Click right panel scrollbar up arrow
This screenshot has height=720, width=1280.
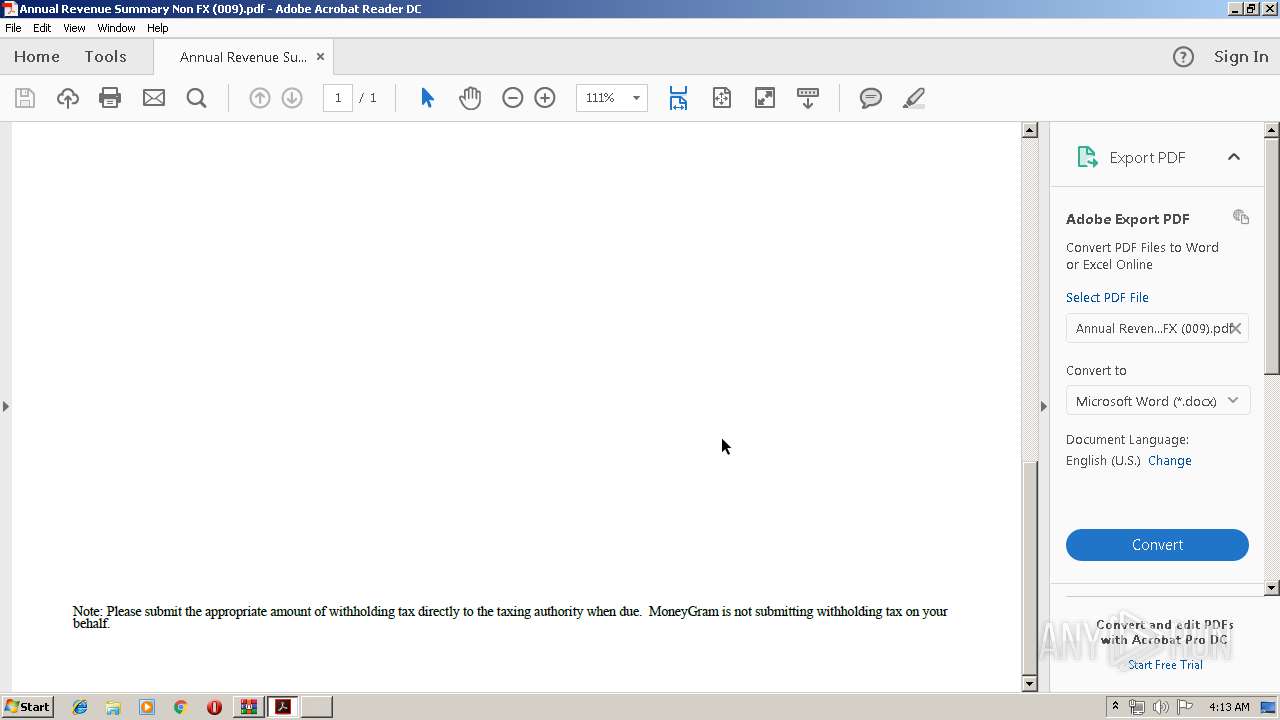click(x=1272, y=130)
